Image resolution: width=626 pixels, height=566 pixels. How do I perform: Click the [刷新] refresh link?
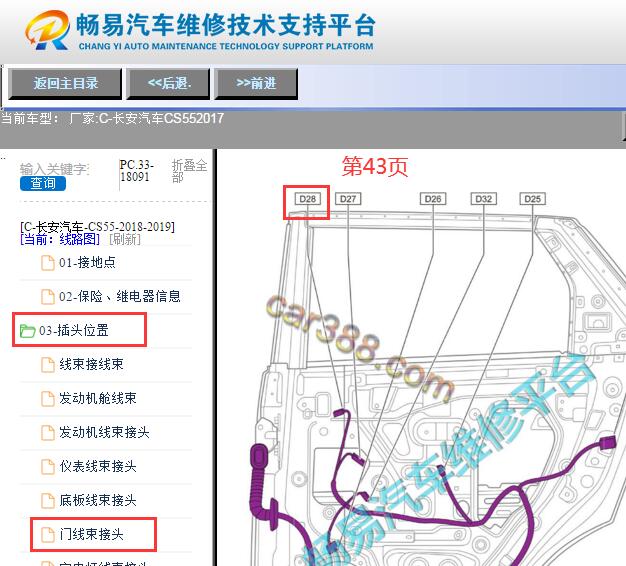coord(125,239)
